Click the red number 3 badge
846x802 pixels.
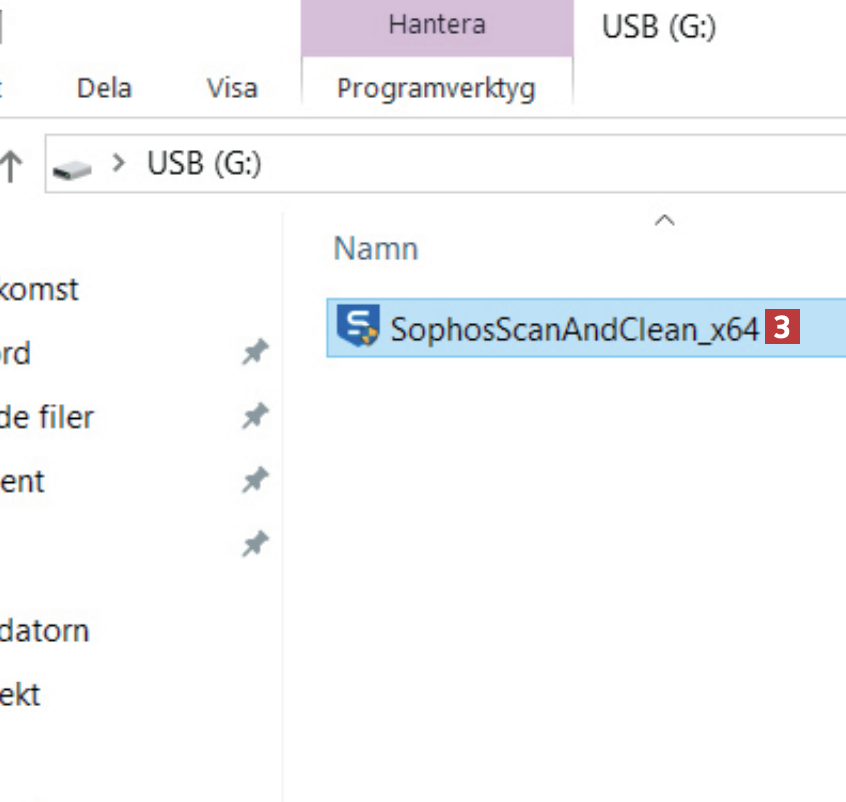[x=782, y=328]
